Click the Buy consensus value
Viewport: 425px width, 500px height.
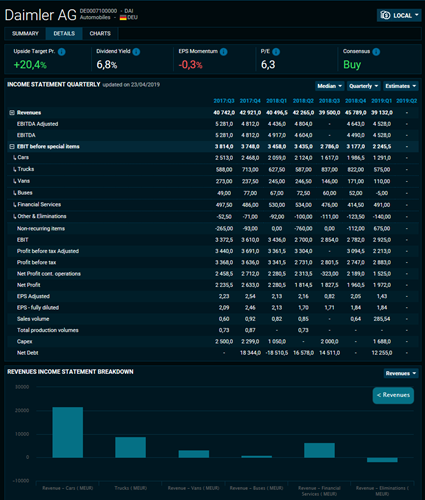pyautogui.click(x=352, y=65)
